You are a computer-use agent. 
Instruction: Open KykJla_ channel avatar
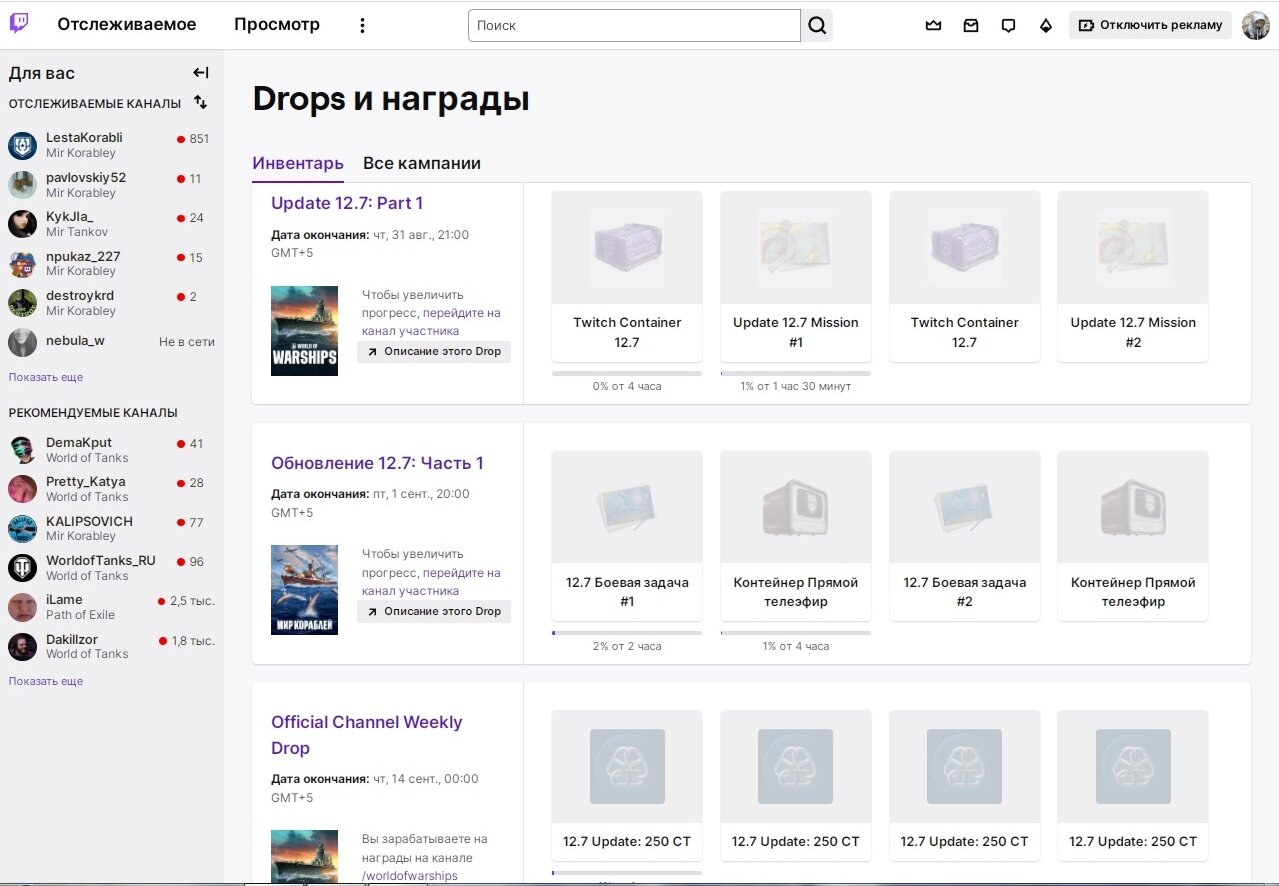pyautogui.click(x=23, y=224)
